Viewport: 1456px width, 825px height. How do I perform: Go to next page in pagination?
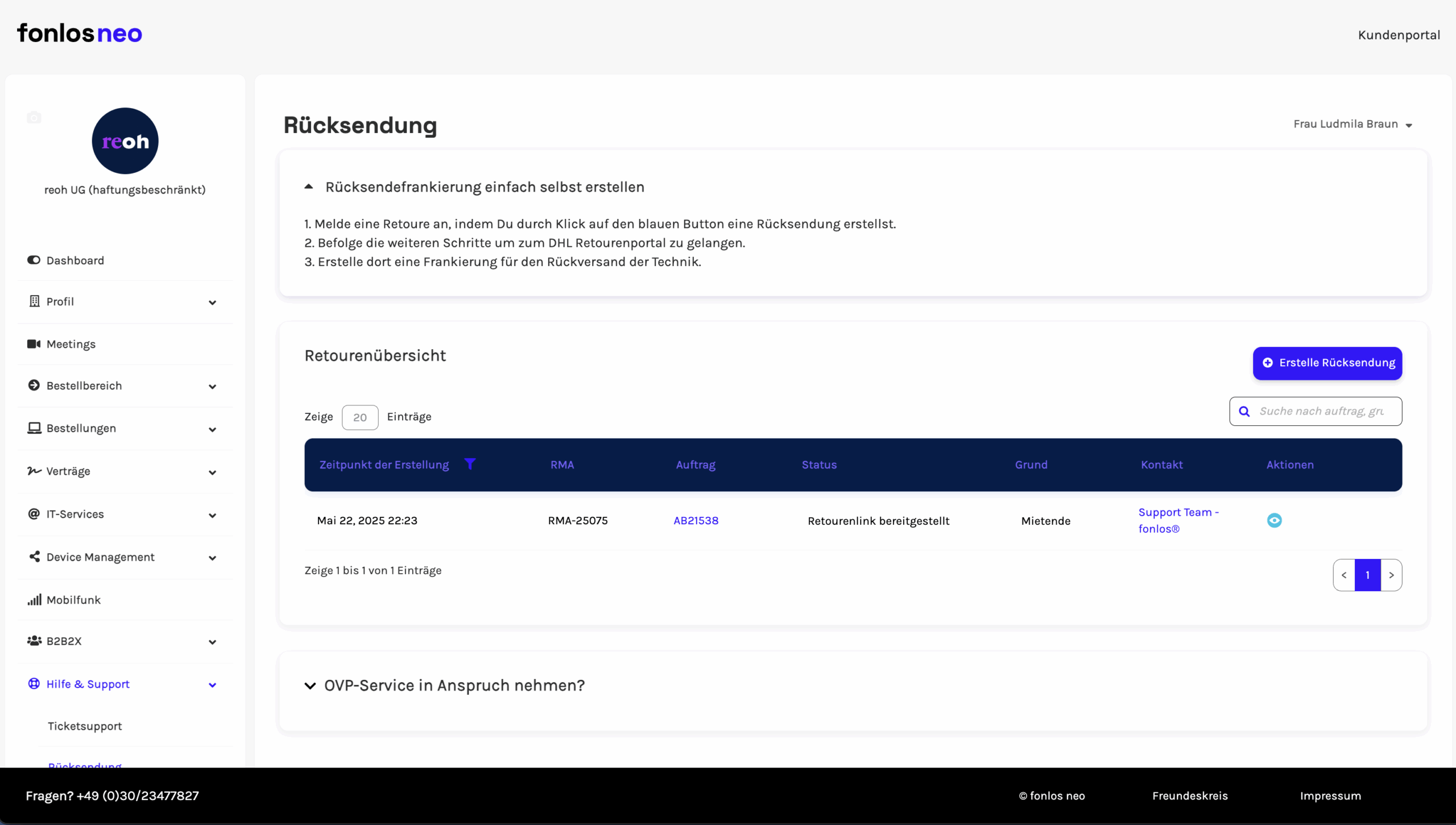1391,575
